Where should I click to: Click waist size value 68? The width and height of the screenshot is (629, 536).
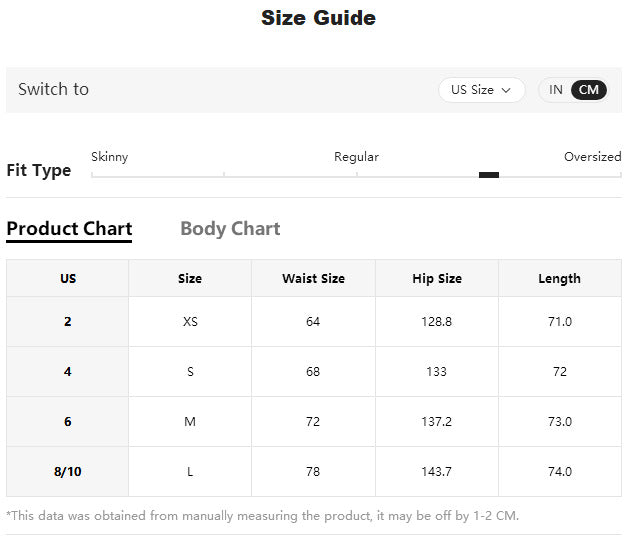tap(313, 372)
